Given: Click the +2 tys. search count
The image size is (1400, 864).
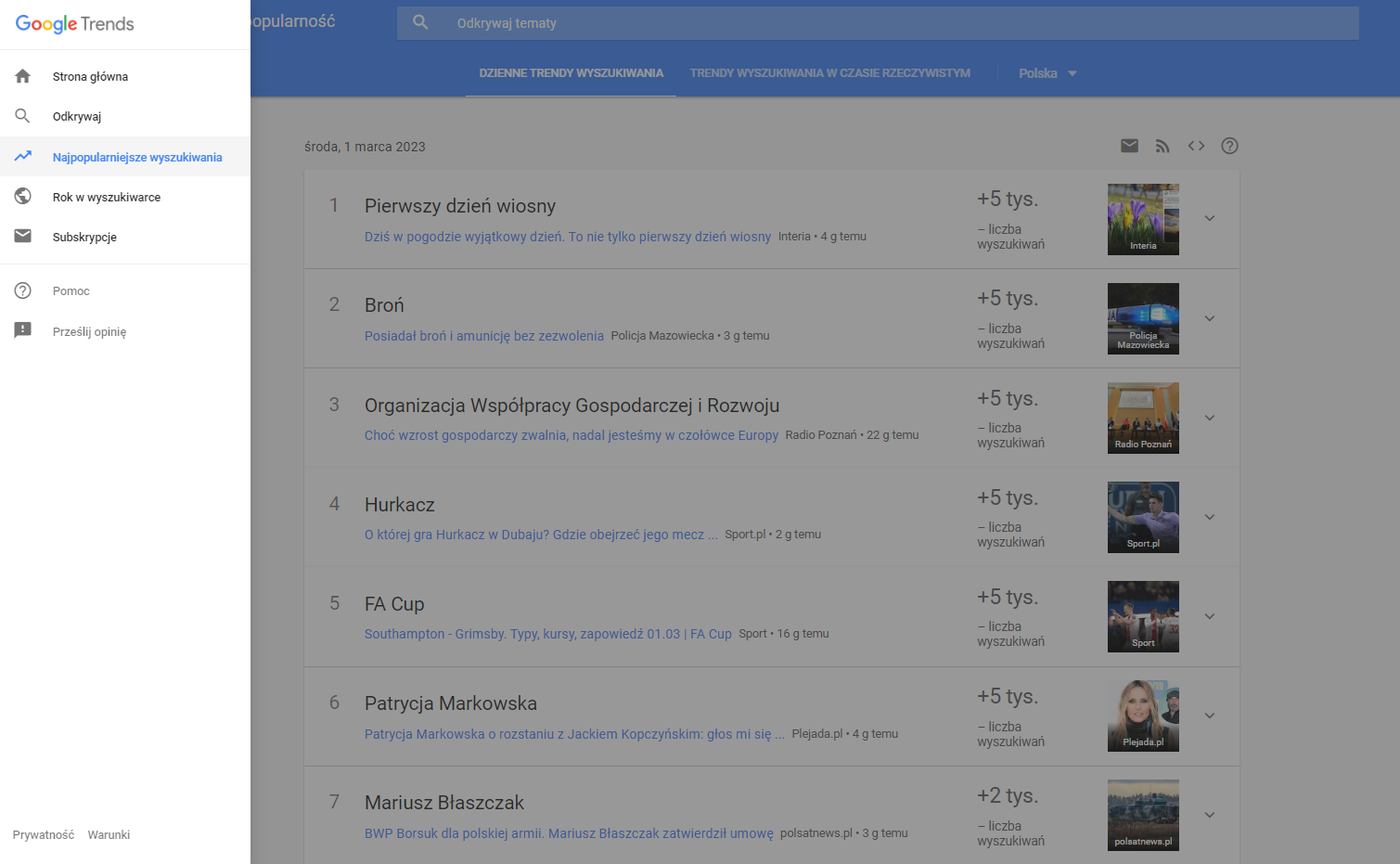Looking at the screenshot, I should (1008, 795).
